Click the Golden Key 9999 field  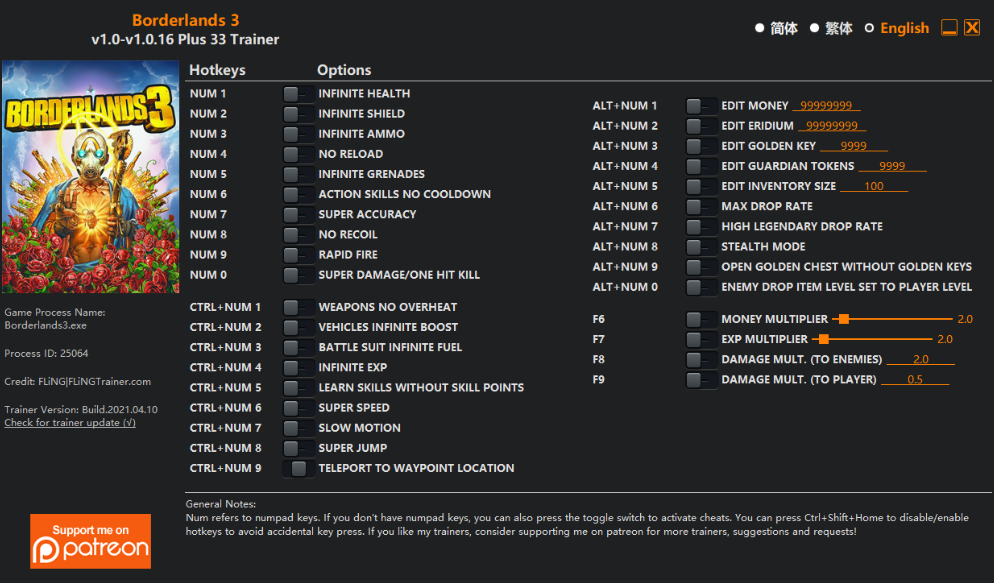tap(853, 146)
